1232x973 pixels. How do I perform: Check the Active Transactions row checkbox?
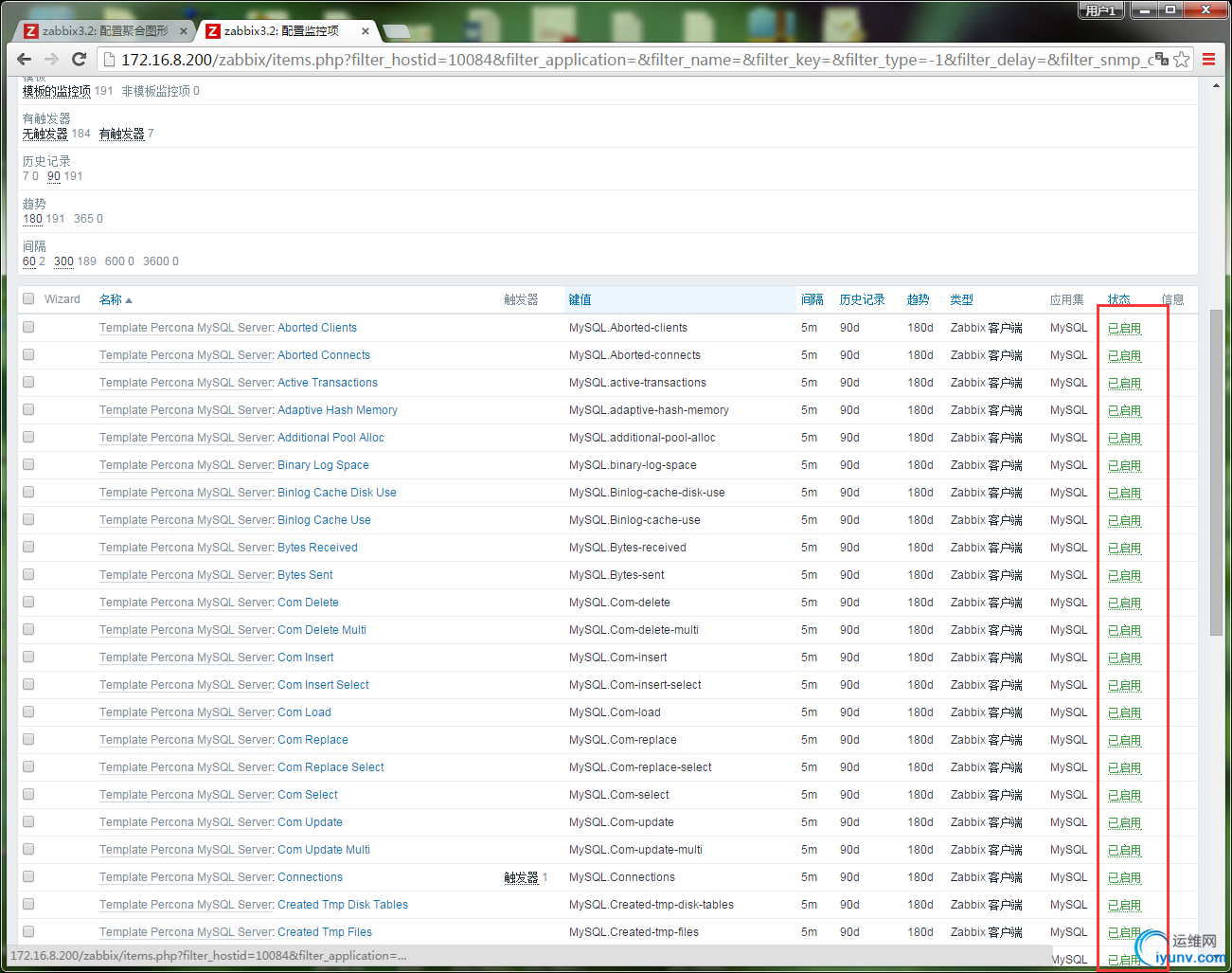28,382
